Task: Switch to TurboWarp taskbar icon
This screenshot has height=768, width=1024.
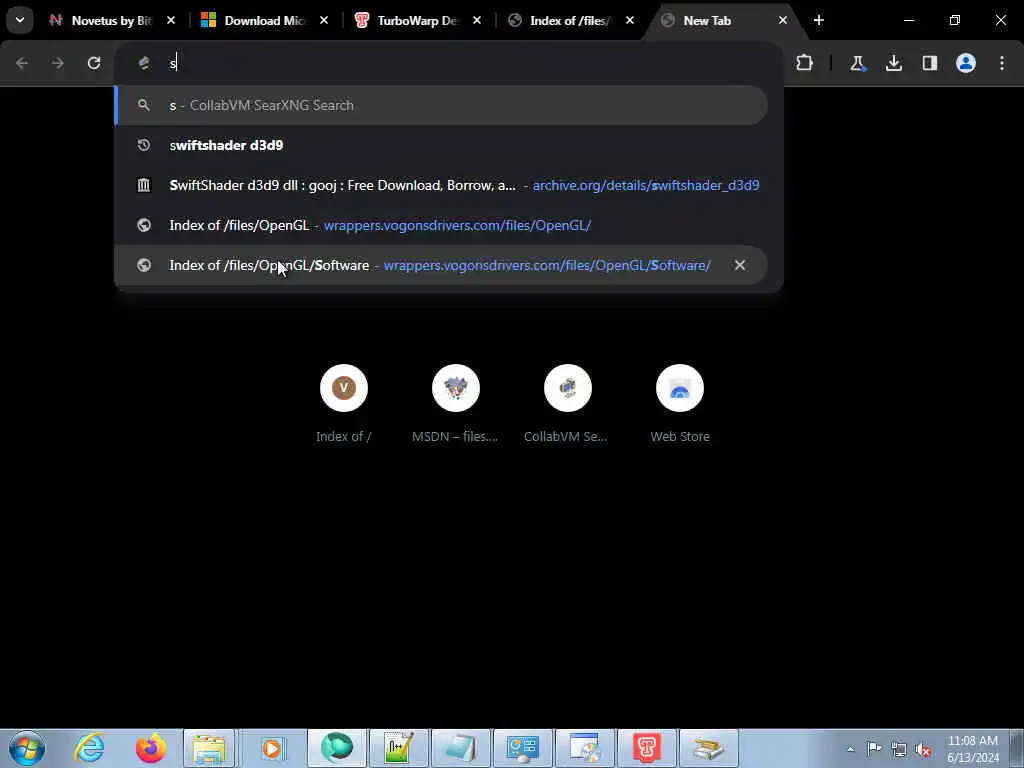Action: 647,748
